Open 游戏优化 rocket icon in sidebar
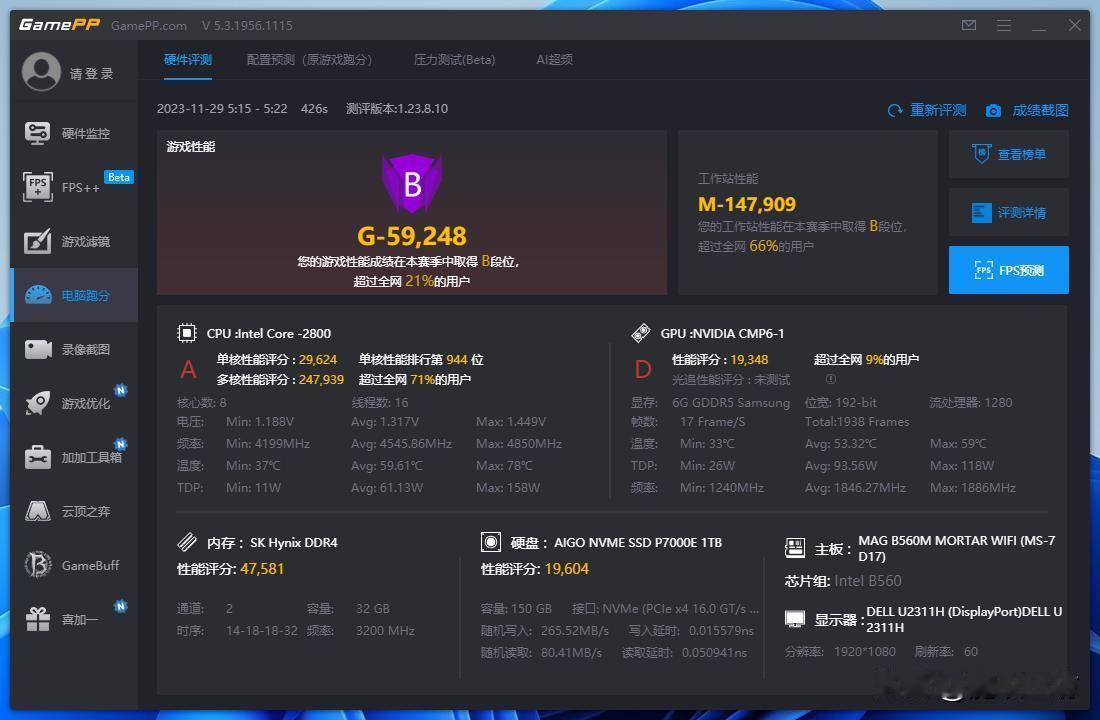This screenshot has height=720, width=1100. pos(38,404)
